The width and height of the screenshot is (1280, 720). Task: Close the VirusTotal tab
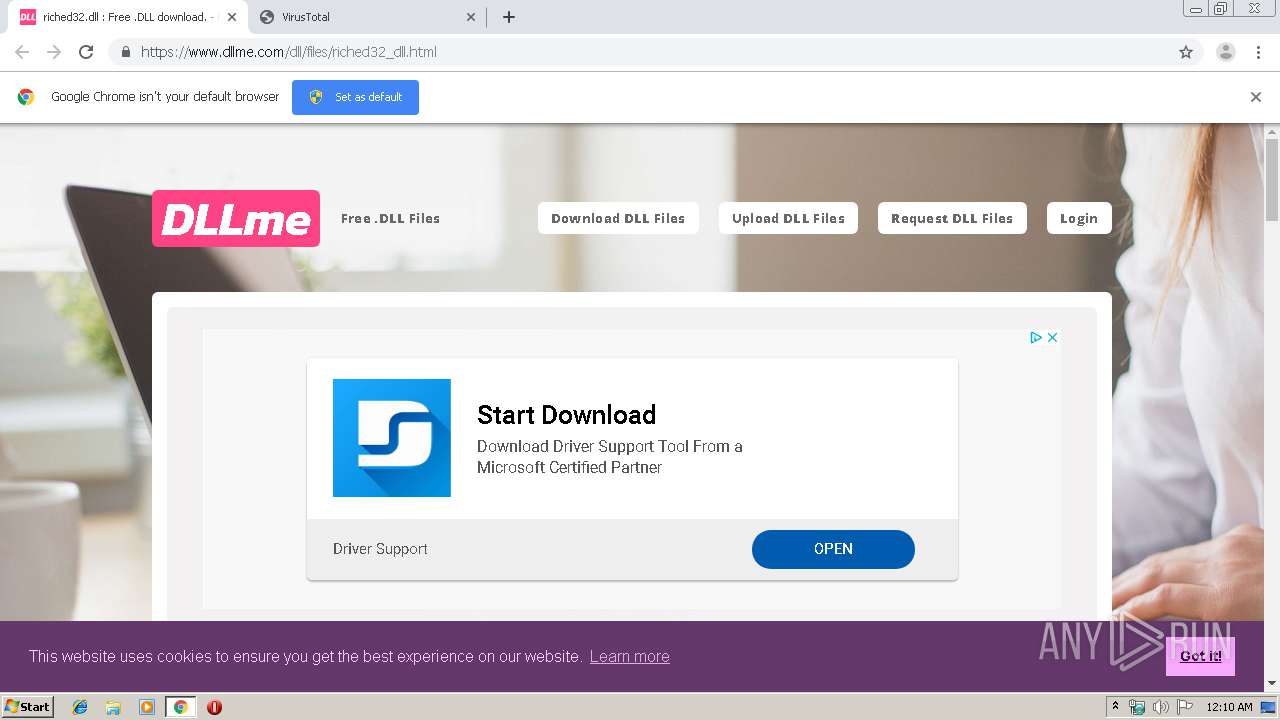coord(471,17)
